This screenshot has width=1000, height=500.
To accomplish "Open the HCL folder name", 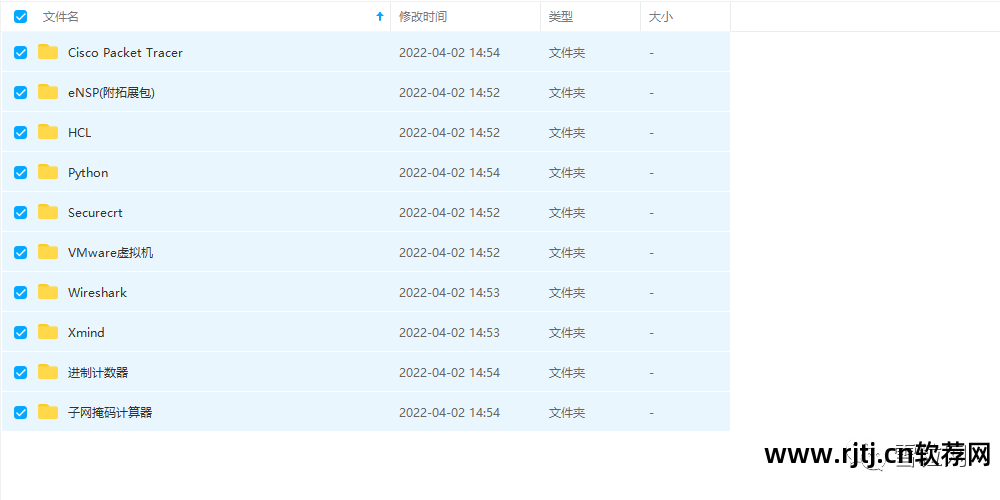I will 80,133.
